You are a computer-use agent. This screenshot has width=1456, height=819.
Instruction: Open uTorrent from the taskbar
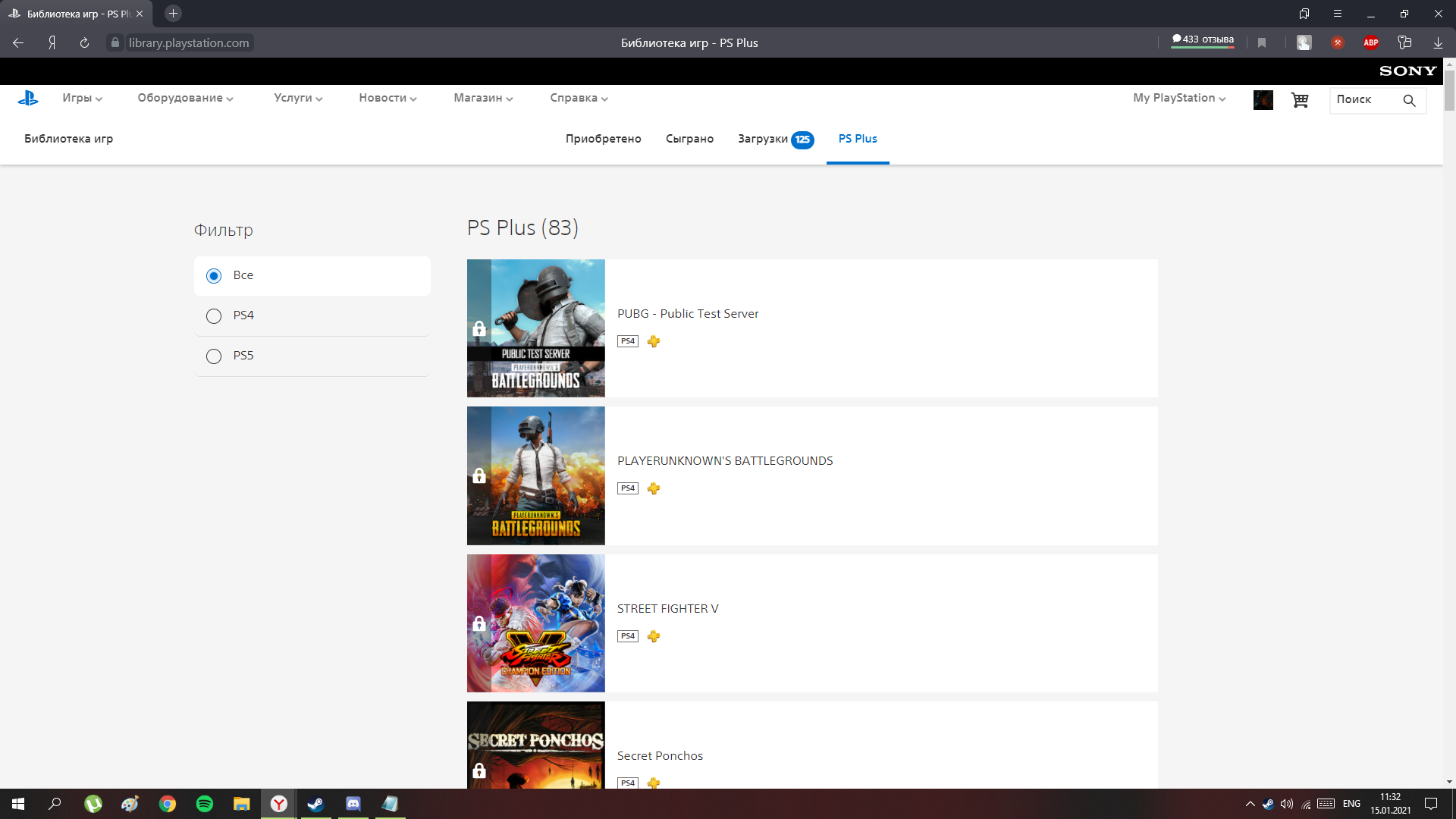coord(93,804)
